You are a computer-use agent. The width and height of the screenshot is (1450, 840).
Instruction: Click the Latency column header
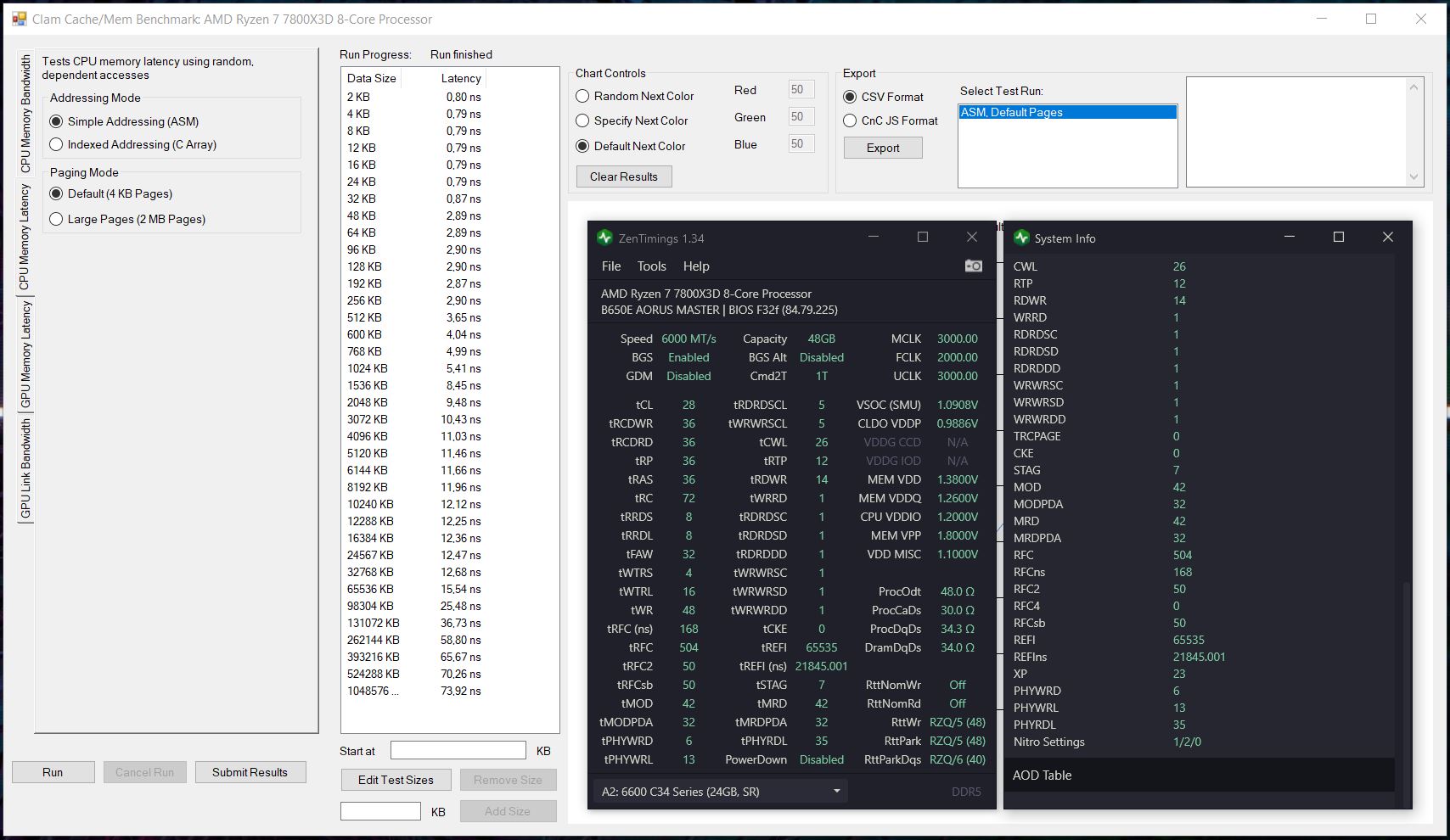461,78
